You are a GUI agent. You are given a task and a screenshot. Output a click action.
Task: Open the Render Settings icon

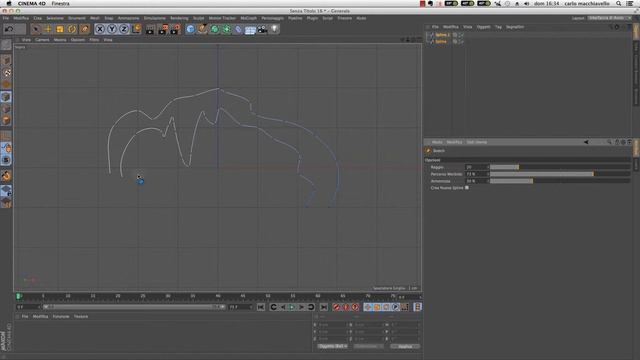point(175,29)
